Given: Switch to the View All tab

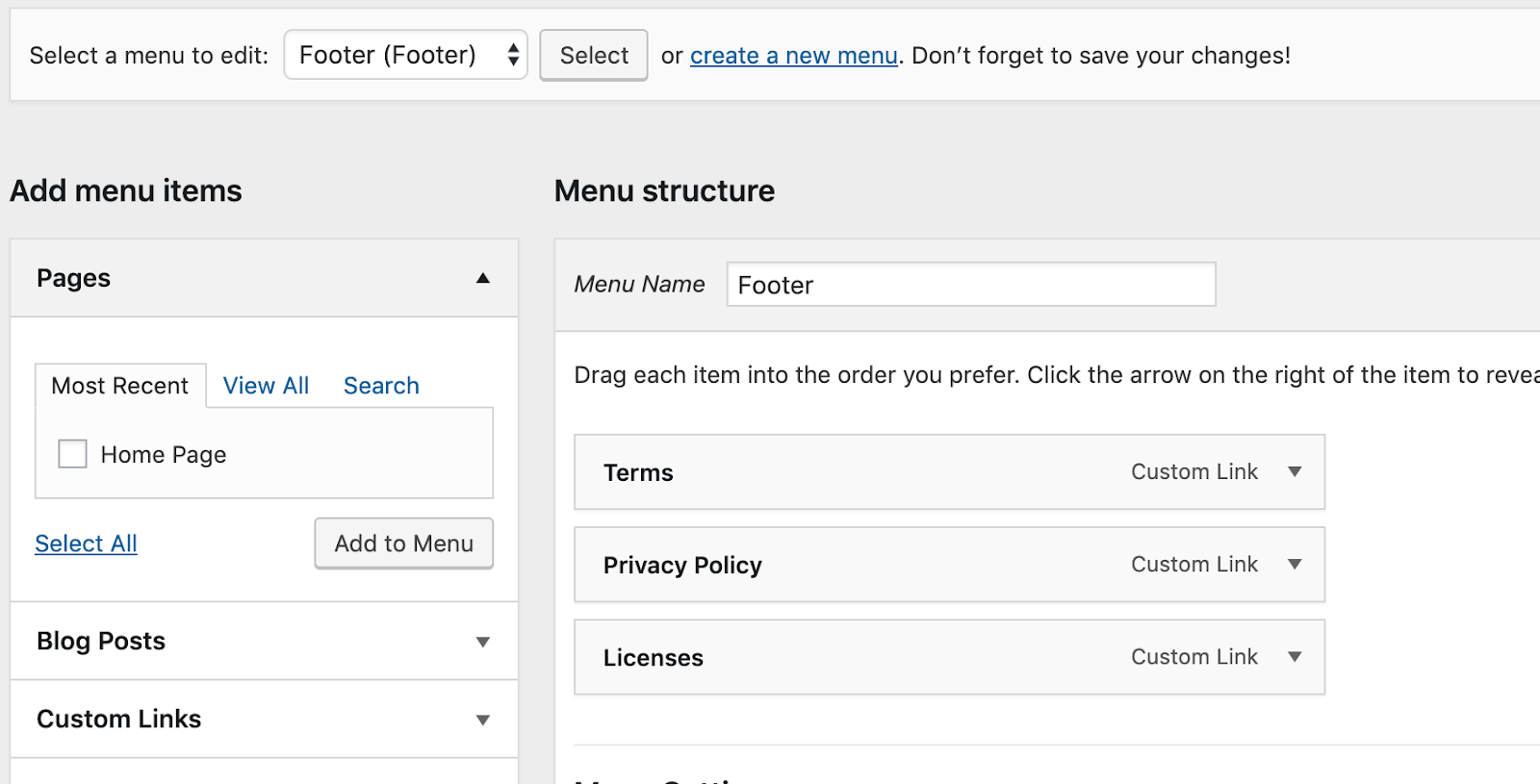Looking at the screenshot, I should pos(266,386).
